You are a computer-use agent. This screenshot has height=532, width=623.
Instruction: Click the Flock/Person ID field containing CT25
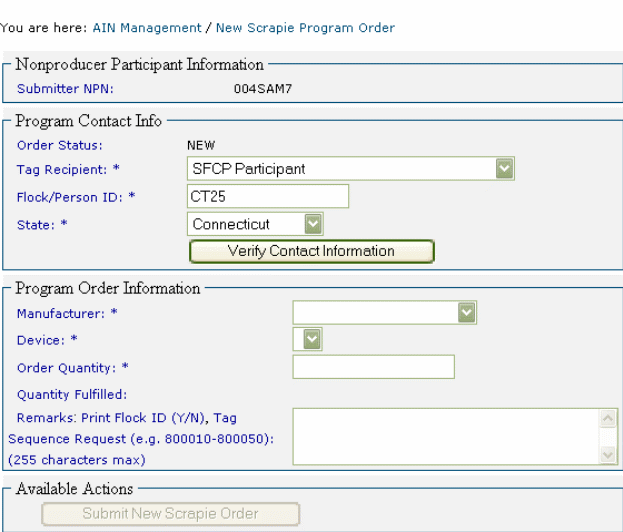[268, 196]
